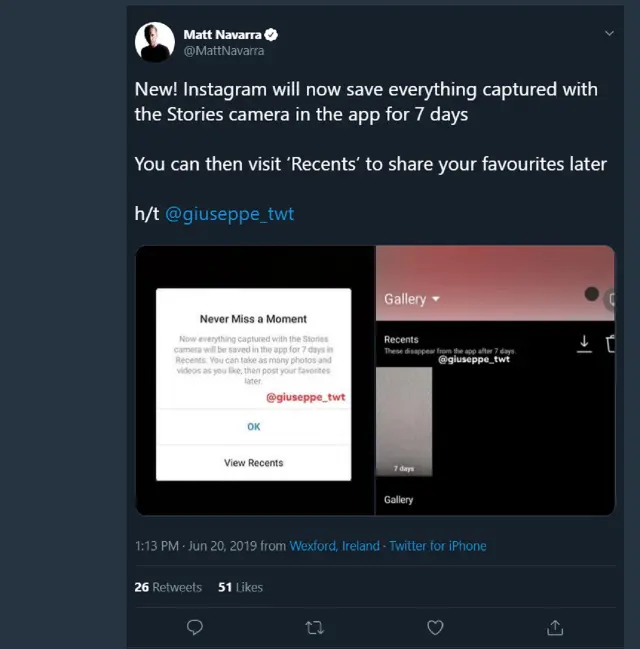Expand the Gallery dropdown in the screenshot
The image size is (640, 649).
(x=412, y=299)
